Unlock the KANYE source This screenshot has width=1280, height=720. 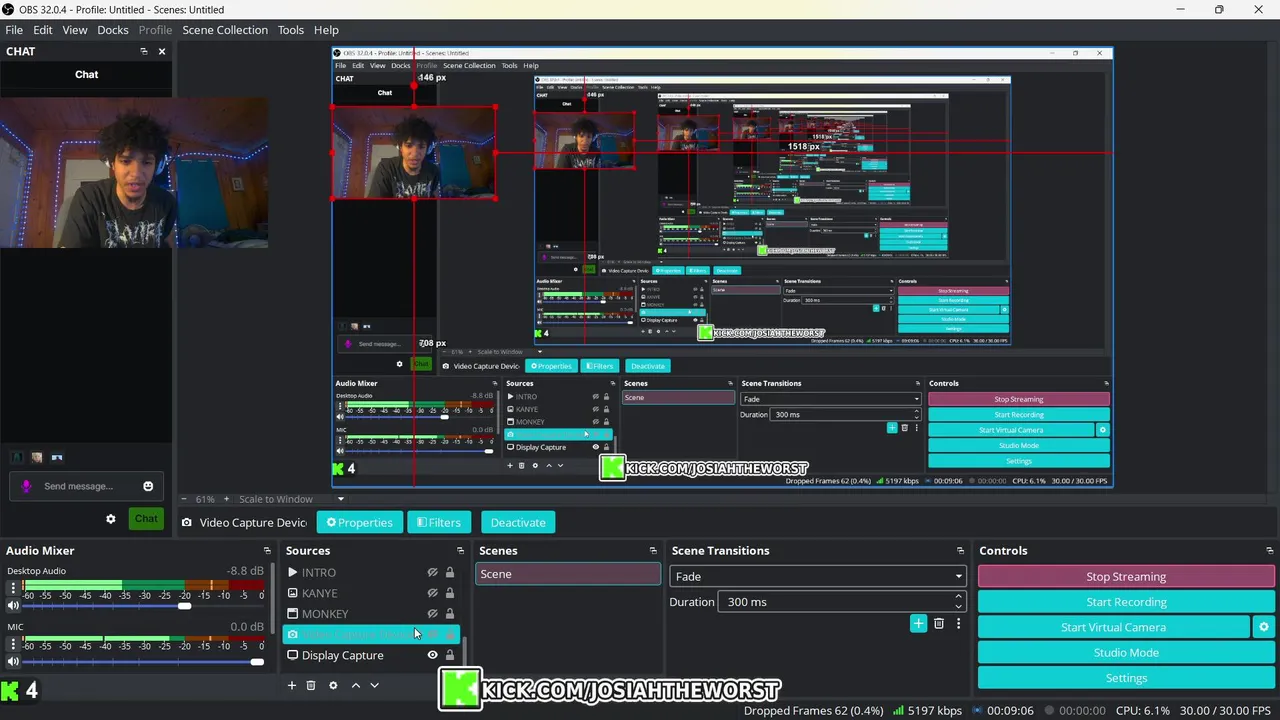coord(450,593)
